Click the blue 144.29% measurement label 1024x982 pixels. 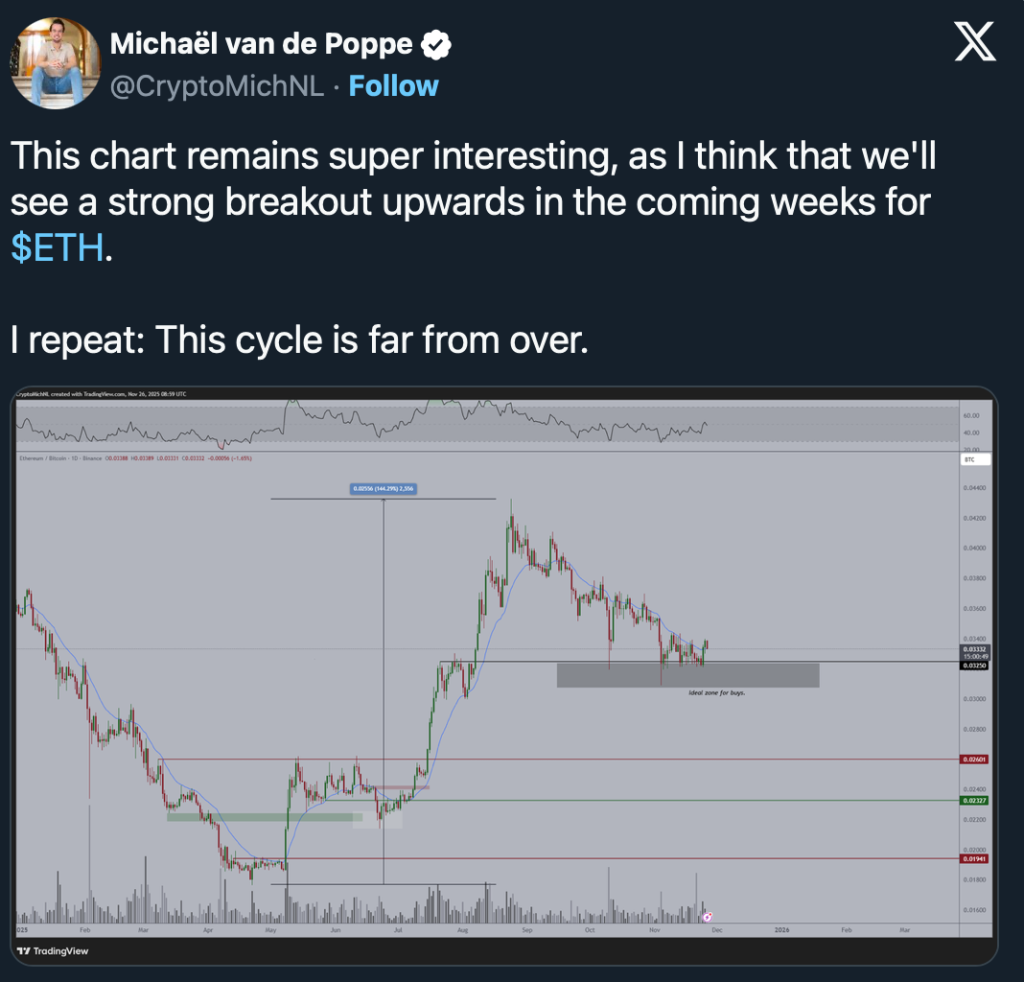[x=382, y=489]
